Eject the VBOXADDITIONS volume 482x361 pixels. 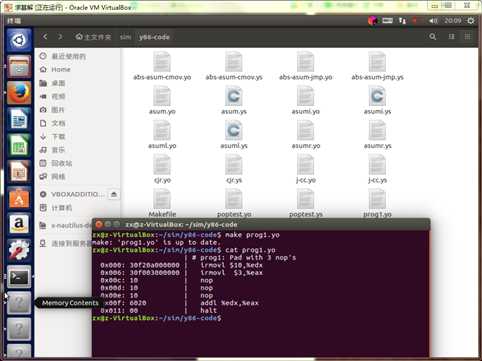coord(114,194)
